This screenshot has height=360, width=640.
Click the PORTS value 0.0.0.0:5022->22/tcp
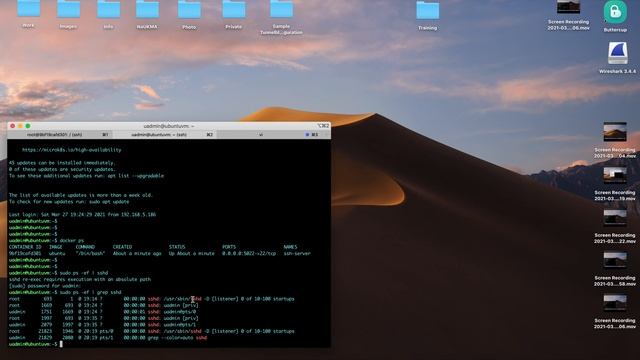(249, 253)
